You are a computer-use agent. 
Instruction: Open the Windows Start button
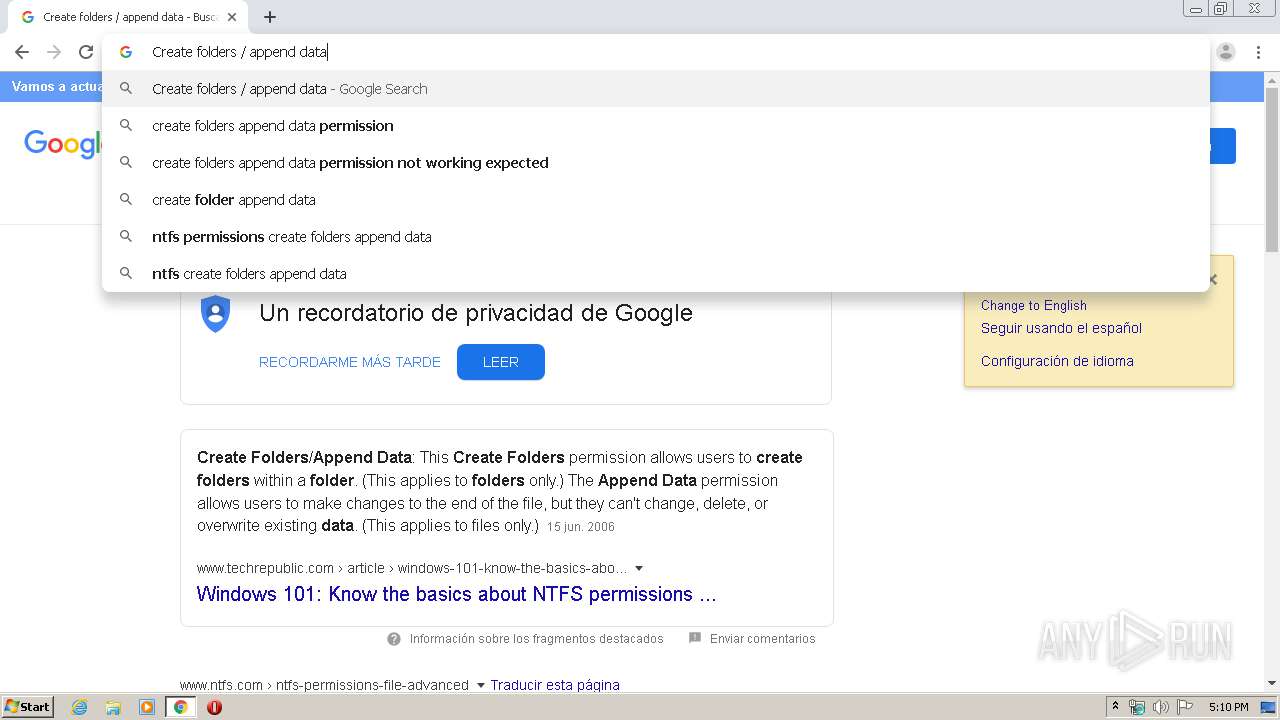click(28, 707)
